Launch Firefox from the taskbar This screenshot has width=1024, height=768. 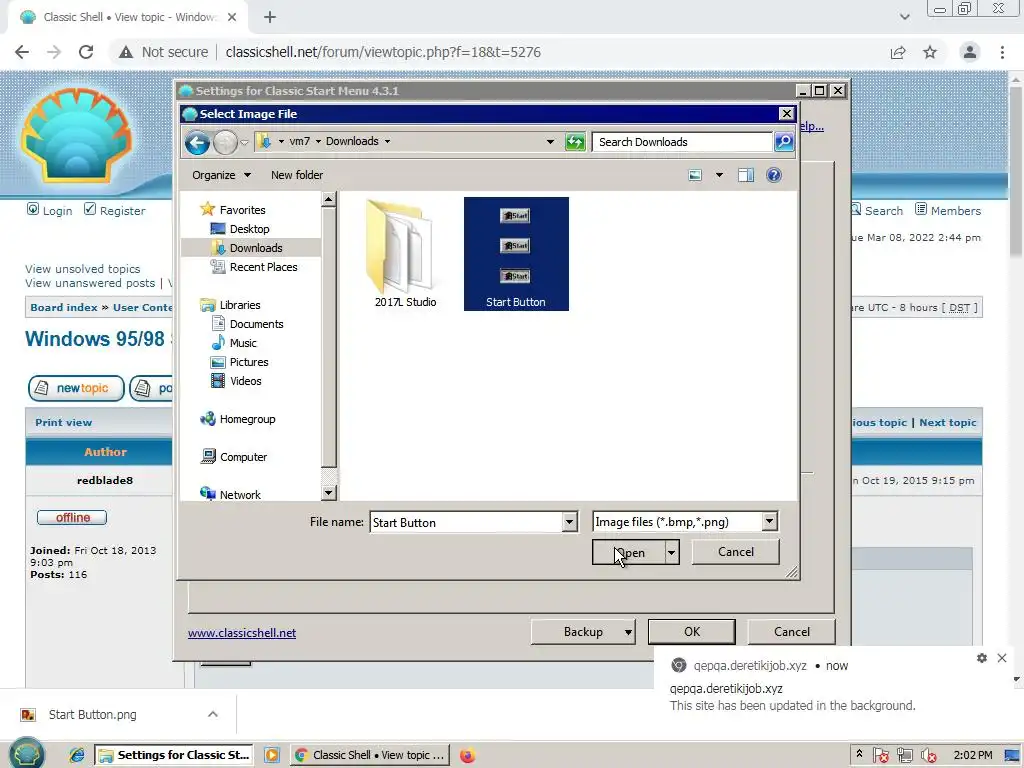coord(467,756)
